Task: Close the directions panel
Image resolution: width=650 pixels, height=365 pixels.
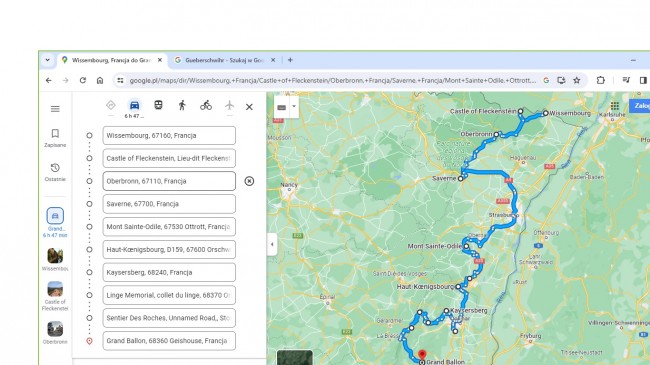Action: click(x=249, y=107)
